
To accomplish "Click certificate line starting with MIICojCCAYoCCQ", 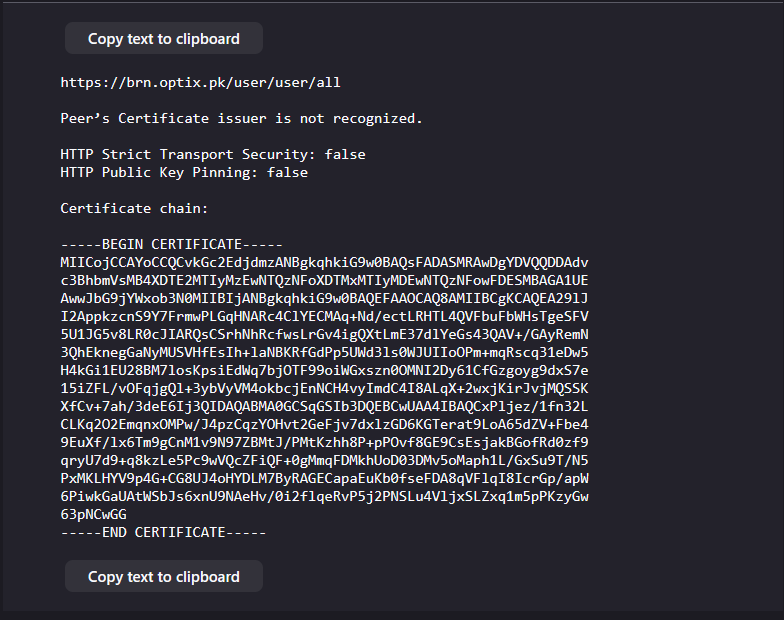I will tap(324, 262).
